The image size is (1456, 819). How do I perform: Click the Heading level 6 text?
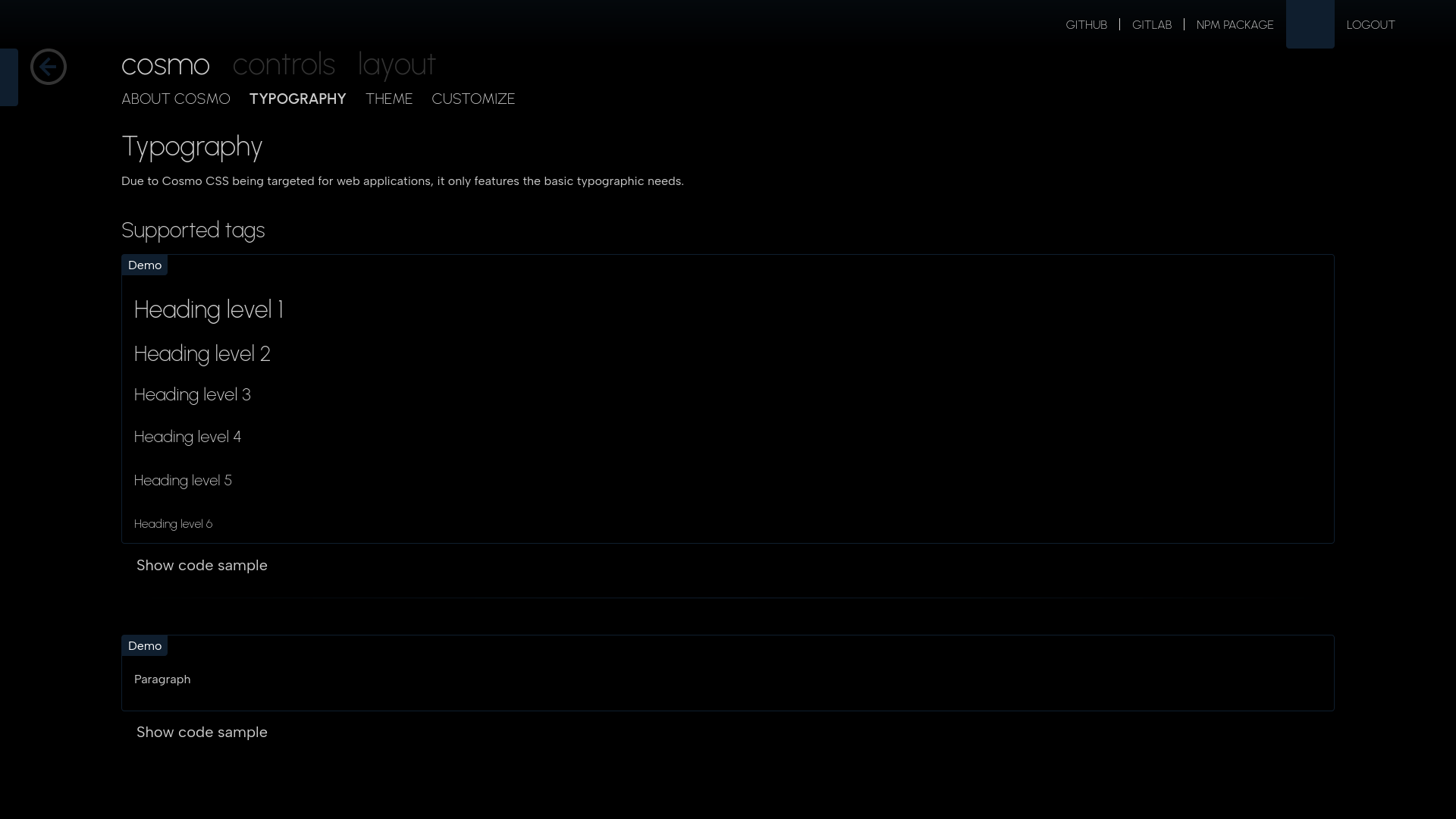point(173,524)
